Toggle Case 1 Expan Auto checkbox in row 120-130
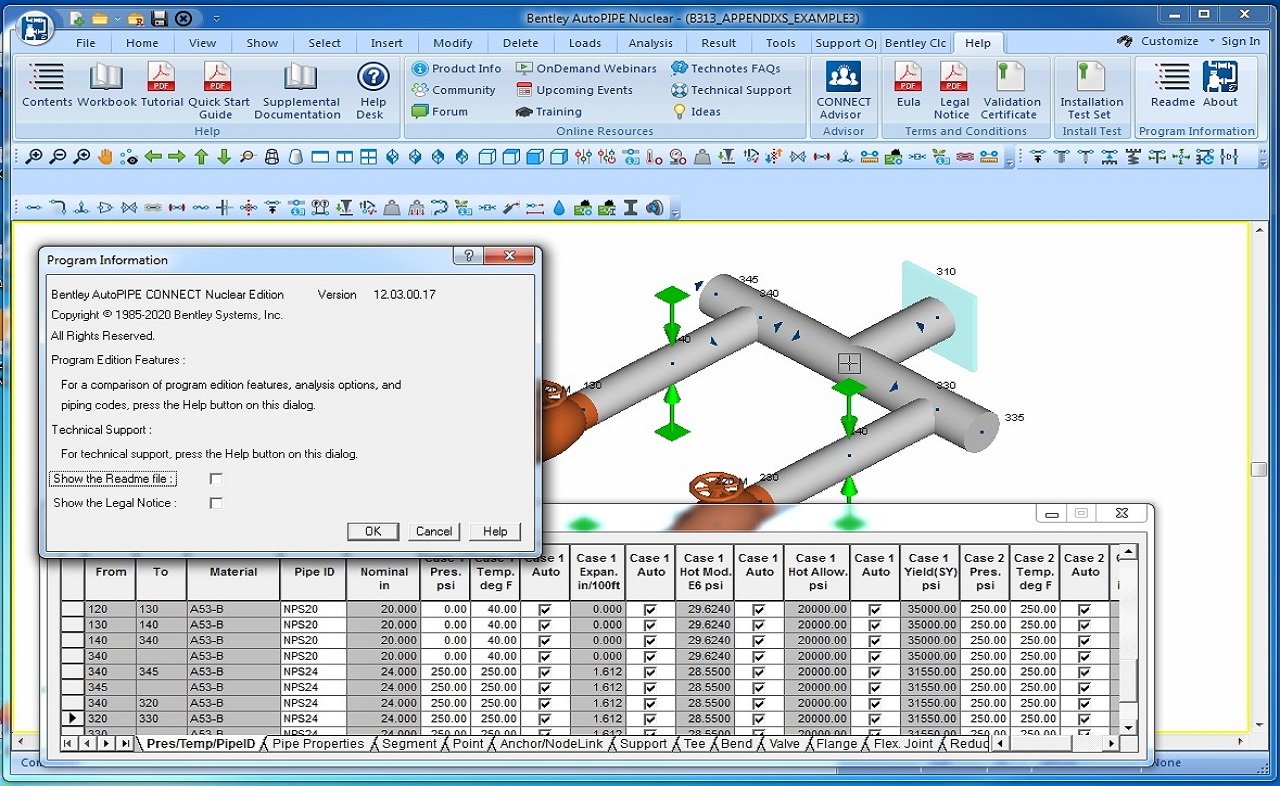The width and height of the screenshot is (1280, 786). click(651, 609)
